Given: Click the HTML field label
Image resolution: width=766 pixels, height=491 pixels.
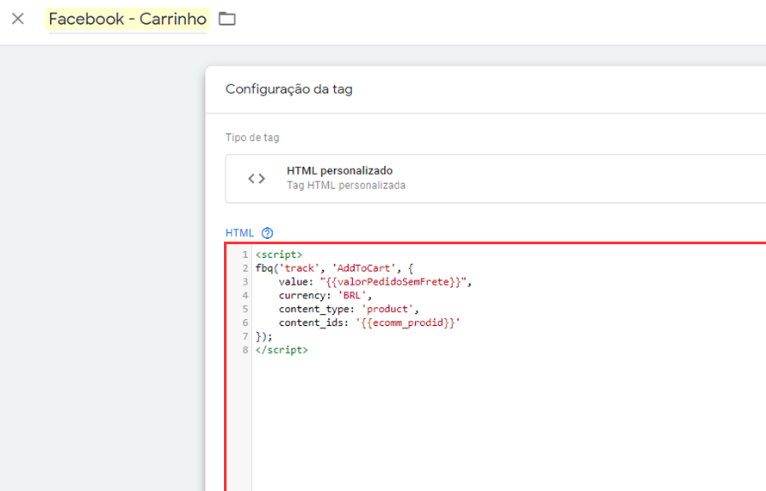Looking at the screenshot, I should pyautogui.click(x=239, y=233).
